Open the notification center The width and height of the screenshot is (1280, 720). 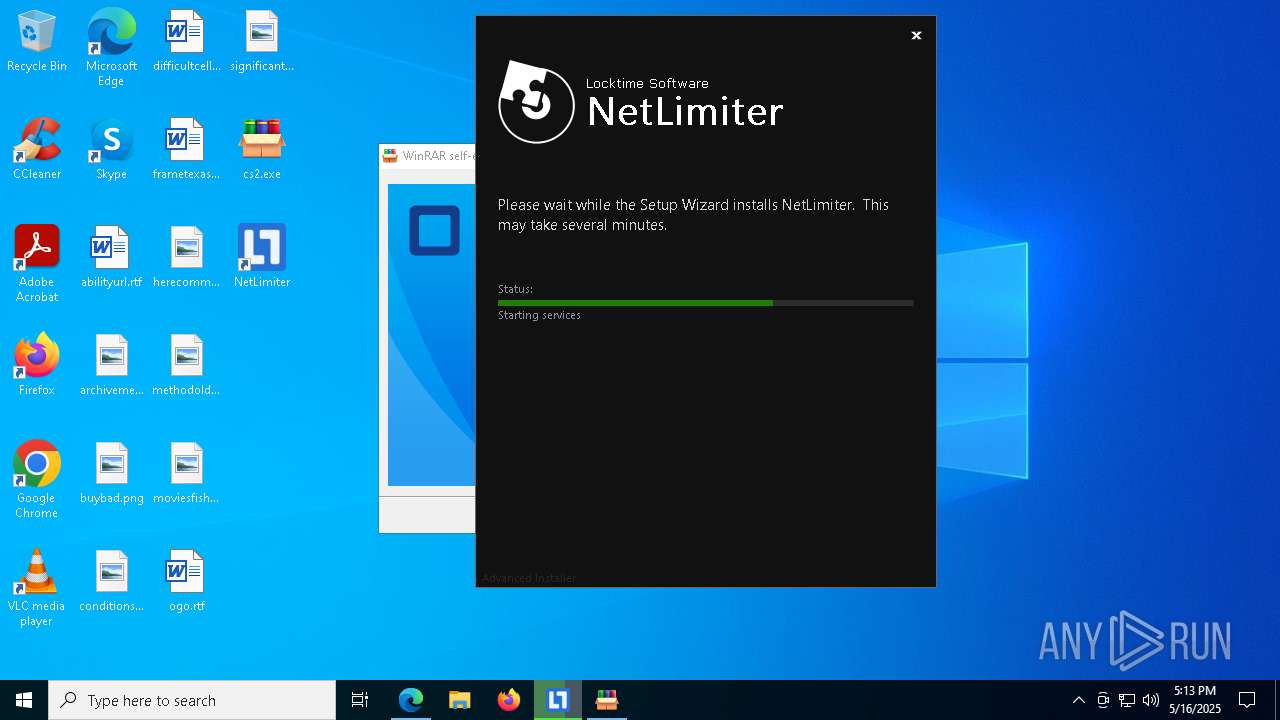click(1247, 700)
